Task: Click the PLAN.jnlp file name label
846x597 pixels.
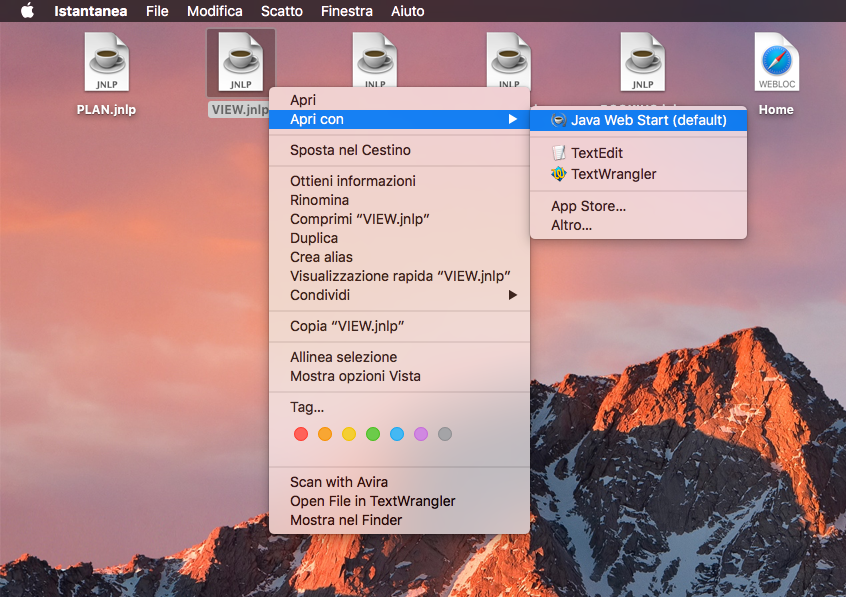Action: [x=106, y=110]
